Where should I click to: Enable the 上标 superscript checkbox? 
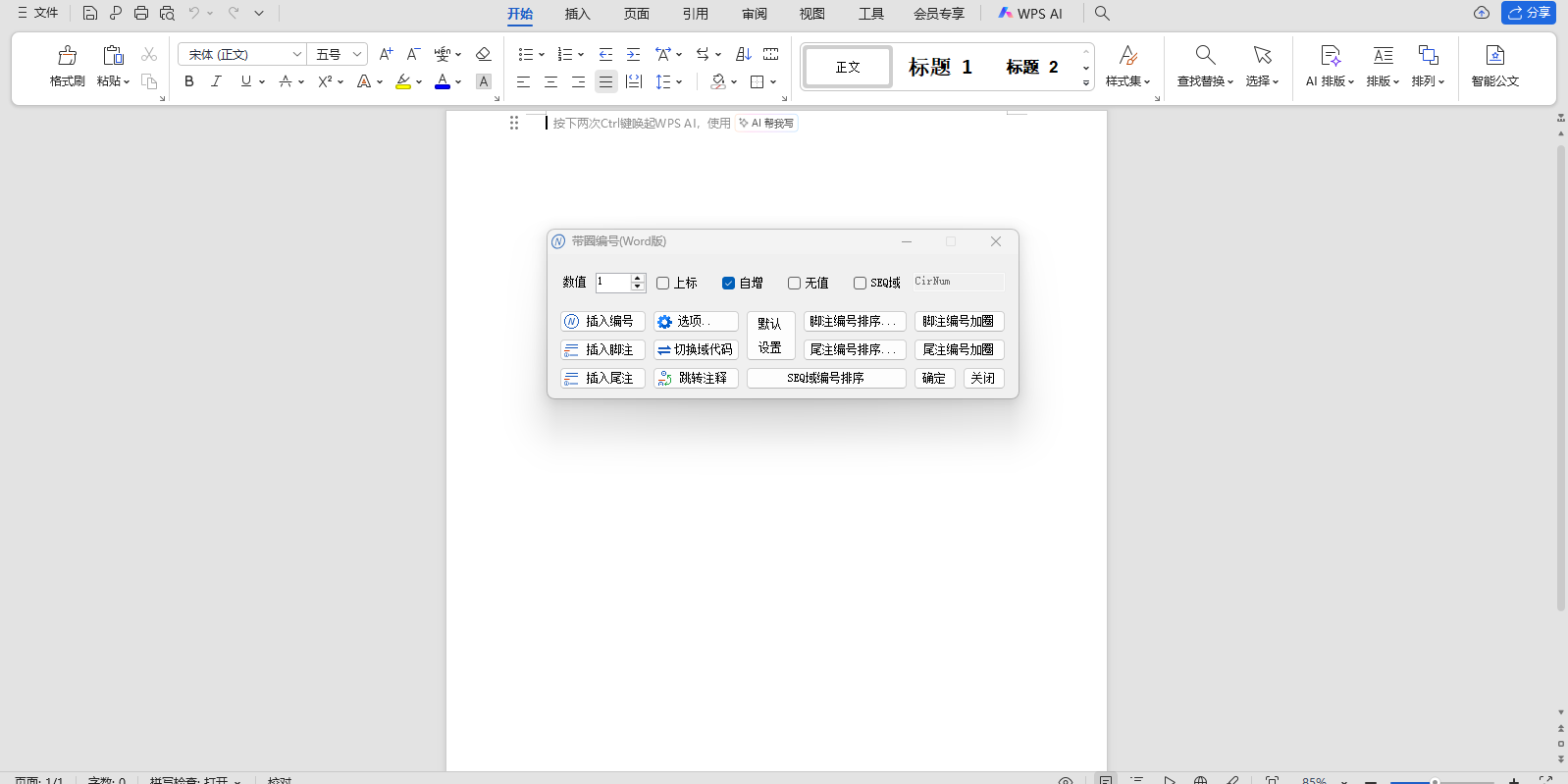click(663, 284)
